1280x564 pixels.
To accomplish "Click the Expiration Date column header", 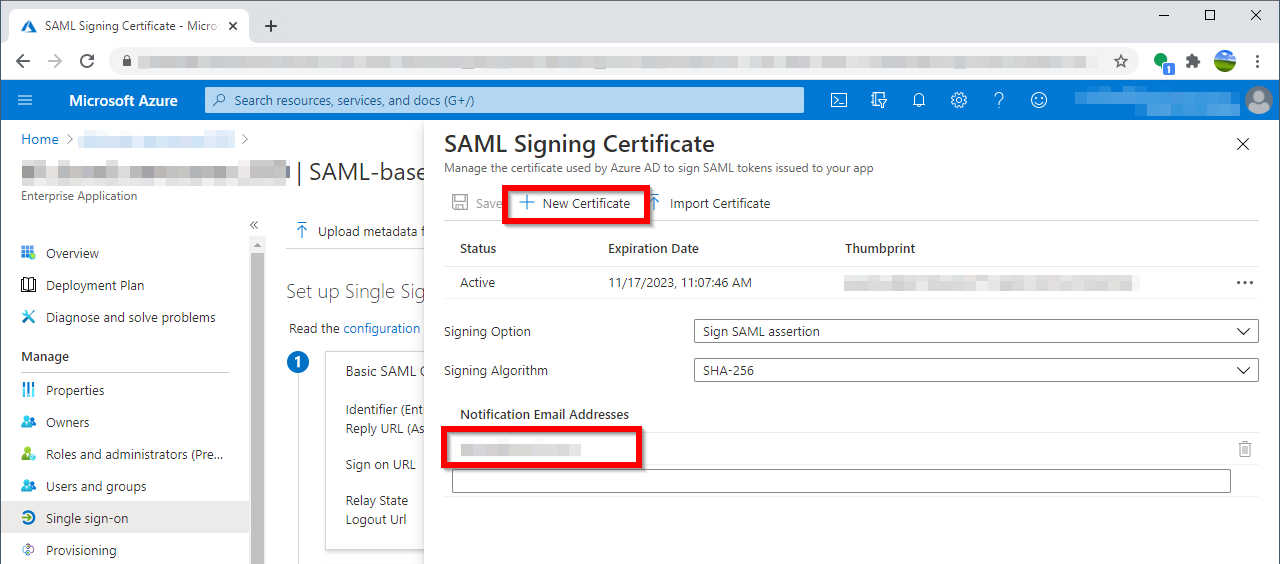I will [x=653, y=248].
